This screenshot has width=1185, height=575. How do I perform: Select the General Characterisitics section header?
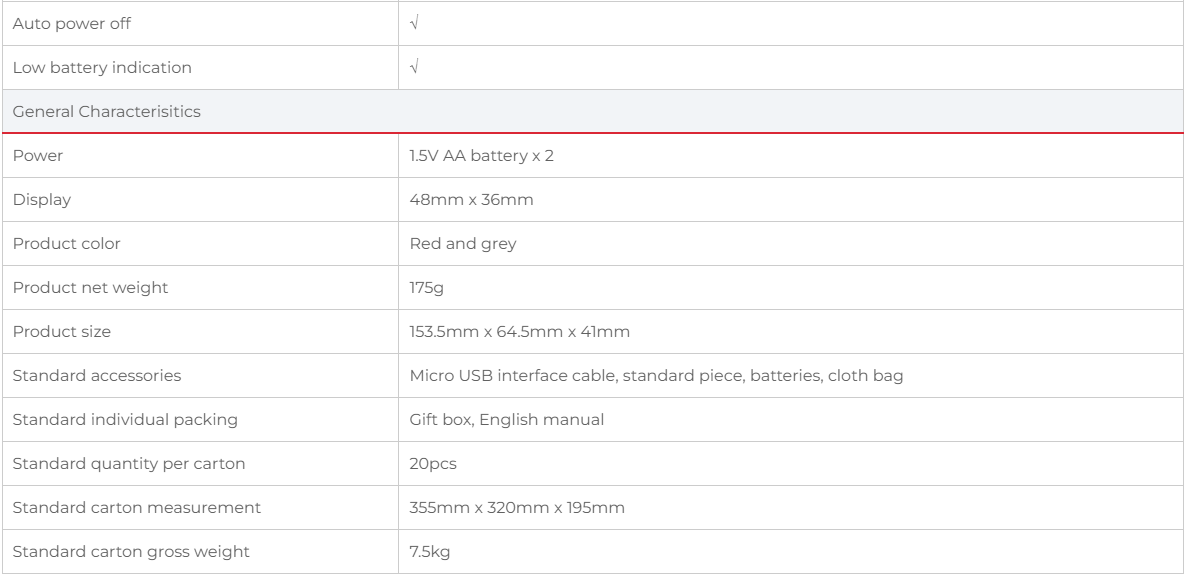(x=106, y=112)
